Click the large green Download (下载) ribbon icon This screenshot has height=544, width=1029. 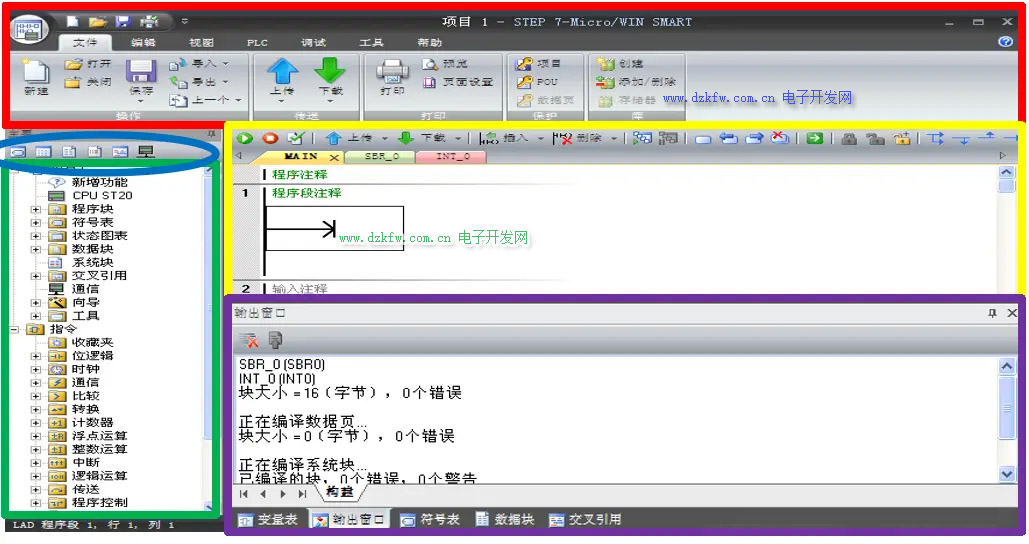click(330, 73)
